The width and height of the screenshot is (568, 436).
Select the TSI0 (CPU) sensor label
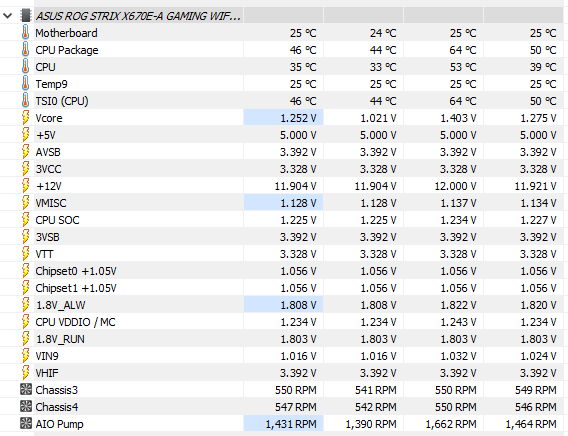point(62,101)
